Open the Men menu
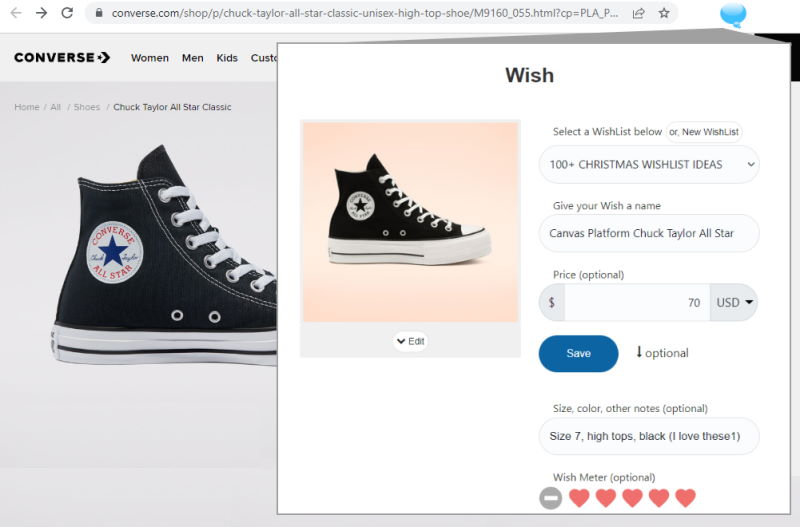This screenshot has width=800, height=527. click(x=193, y=58)
